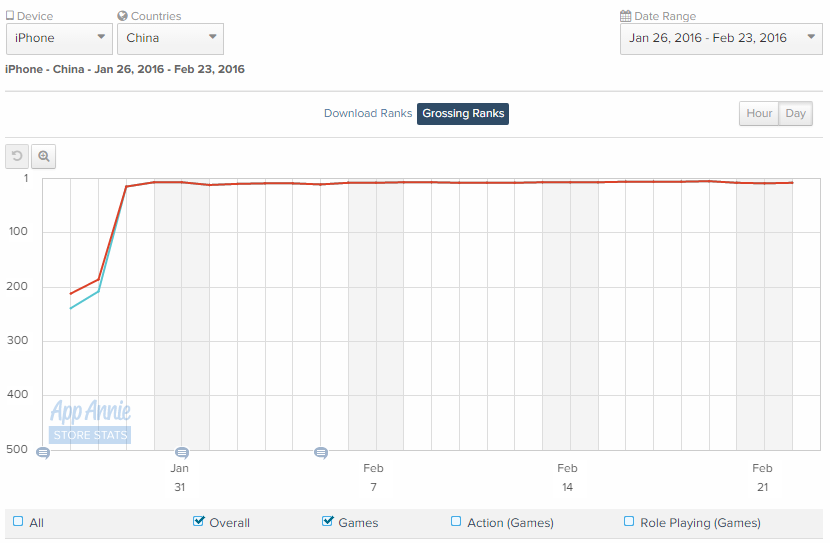Click the magnifier zoom-in icon
This screenshot has height=543, width=830.
(43, 156)
